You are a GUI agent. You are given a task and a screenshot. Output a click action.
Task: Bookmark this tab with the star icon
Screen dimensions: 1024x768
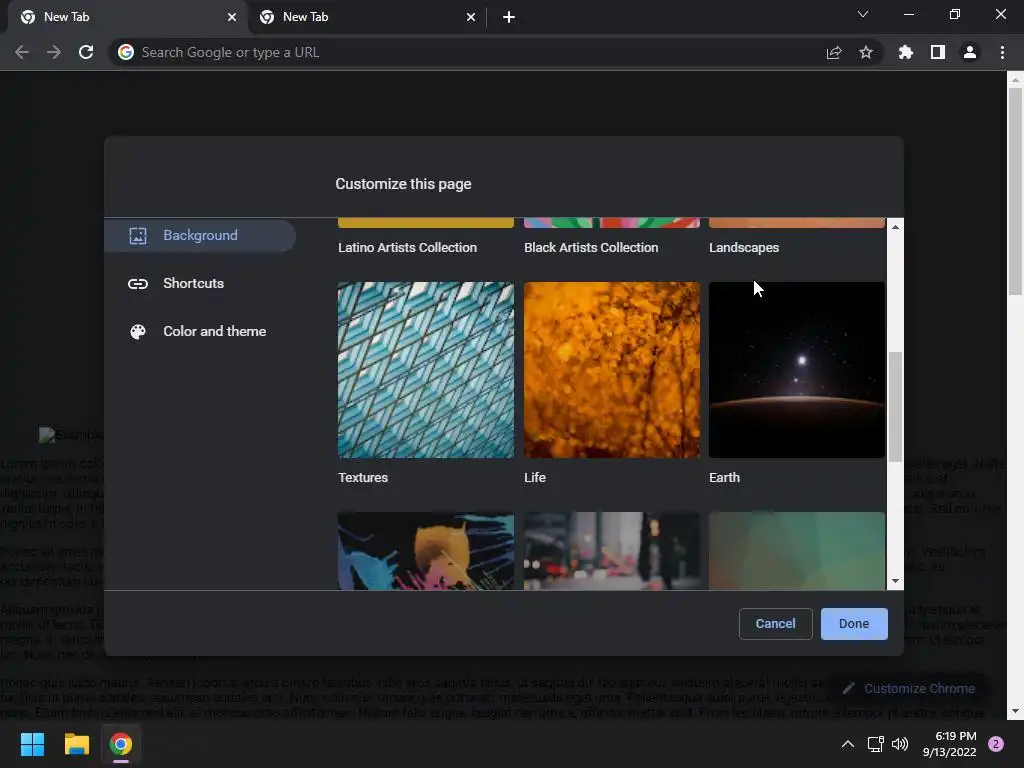[x=866, y=52]
